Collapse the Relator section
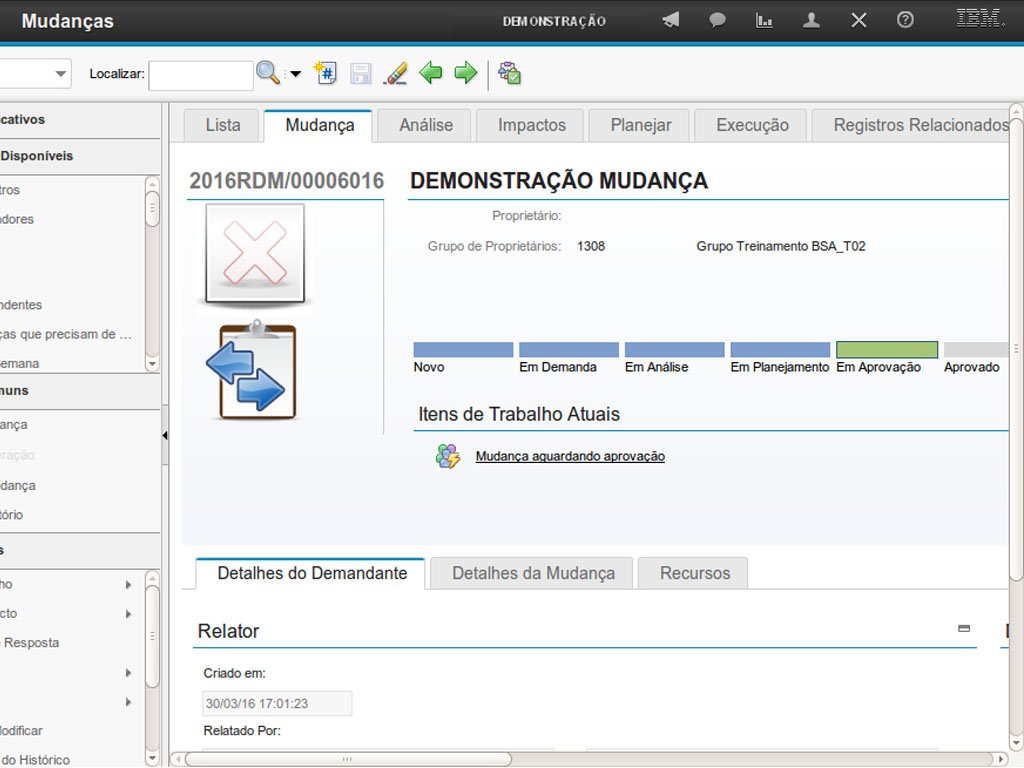The width and height of the screenshot is (1024, 768). click(964, 629)
